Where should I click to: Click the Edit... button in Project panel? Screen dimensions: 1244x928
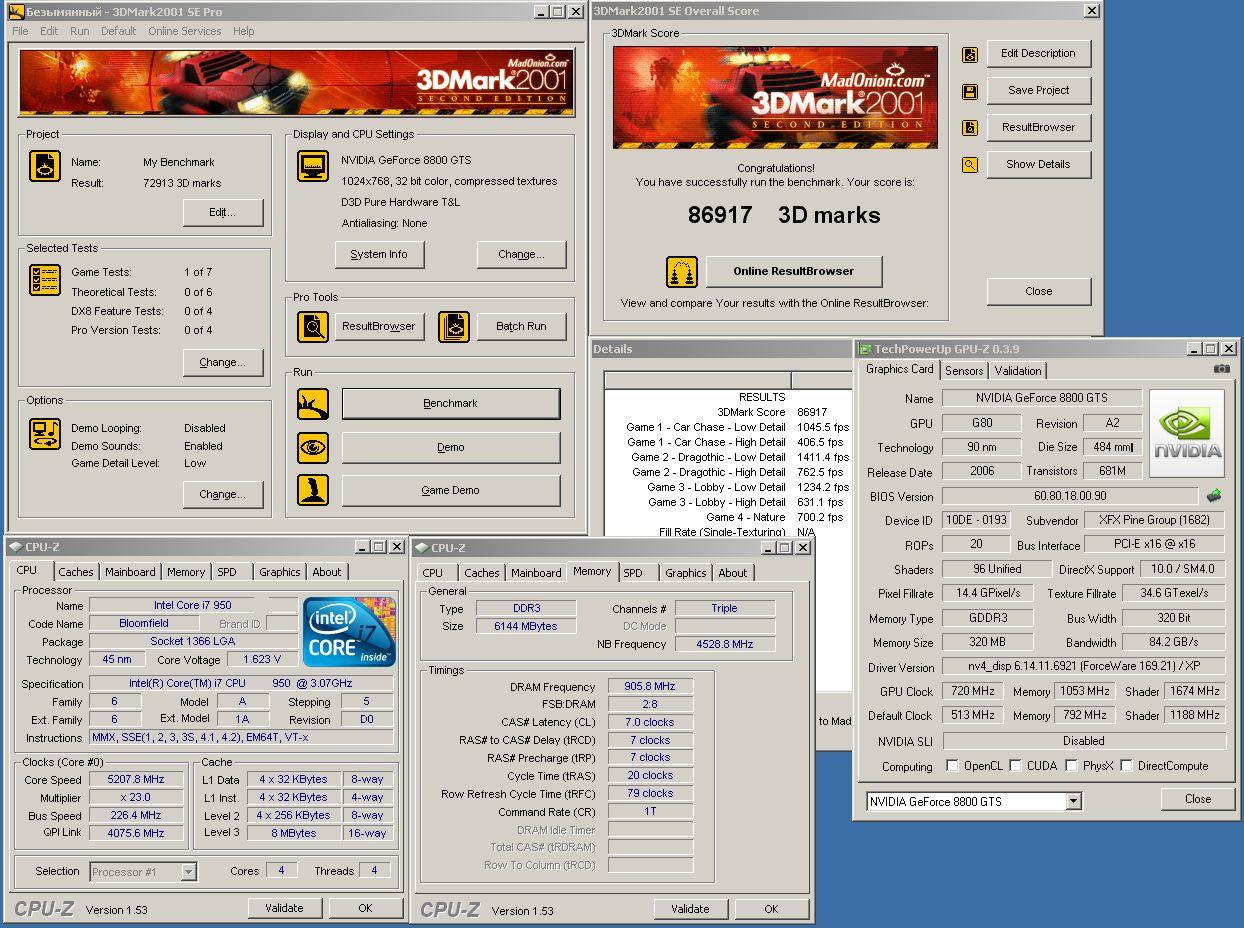(223, 213)
